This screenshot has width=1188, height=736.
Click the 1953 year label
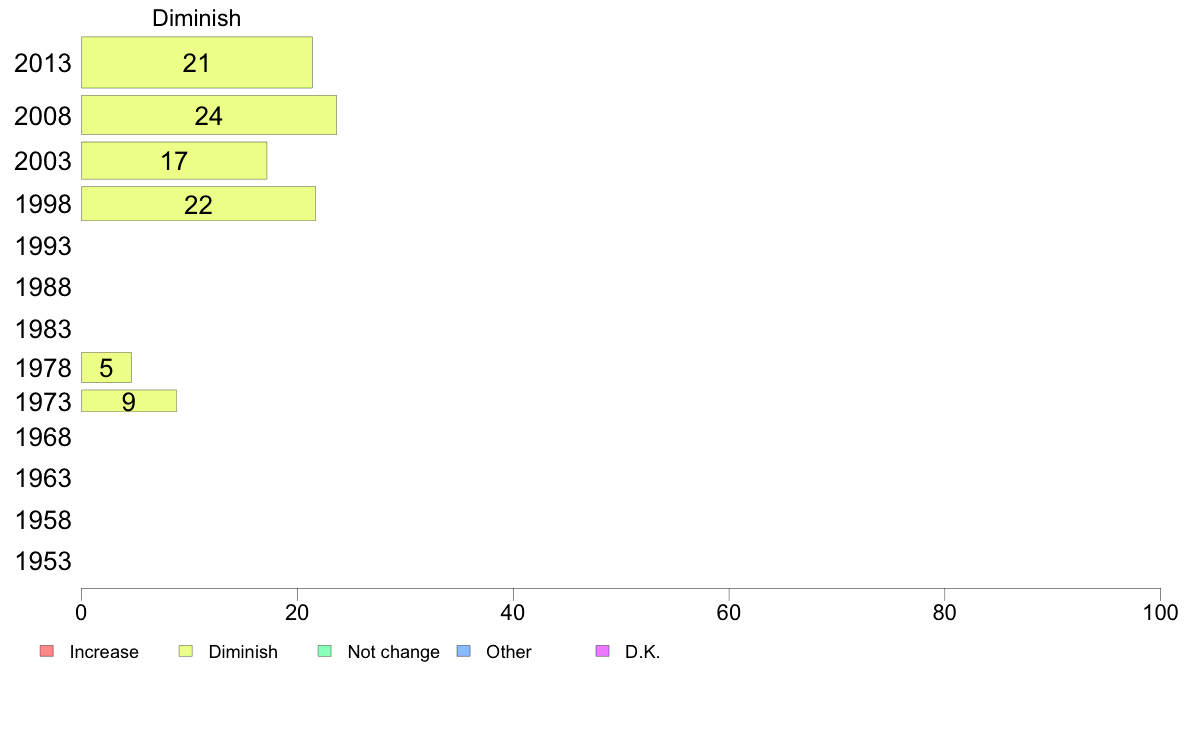pos(43,561)
